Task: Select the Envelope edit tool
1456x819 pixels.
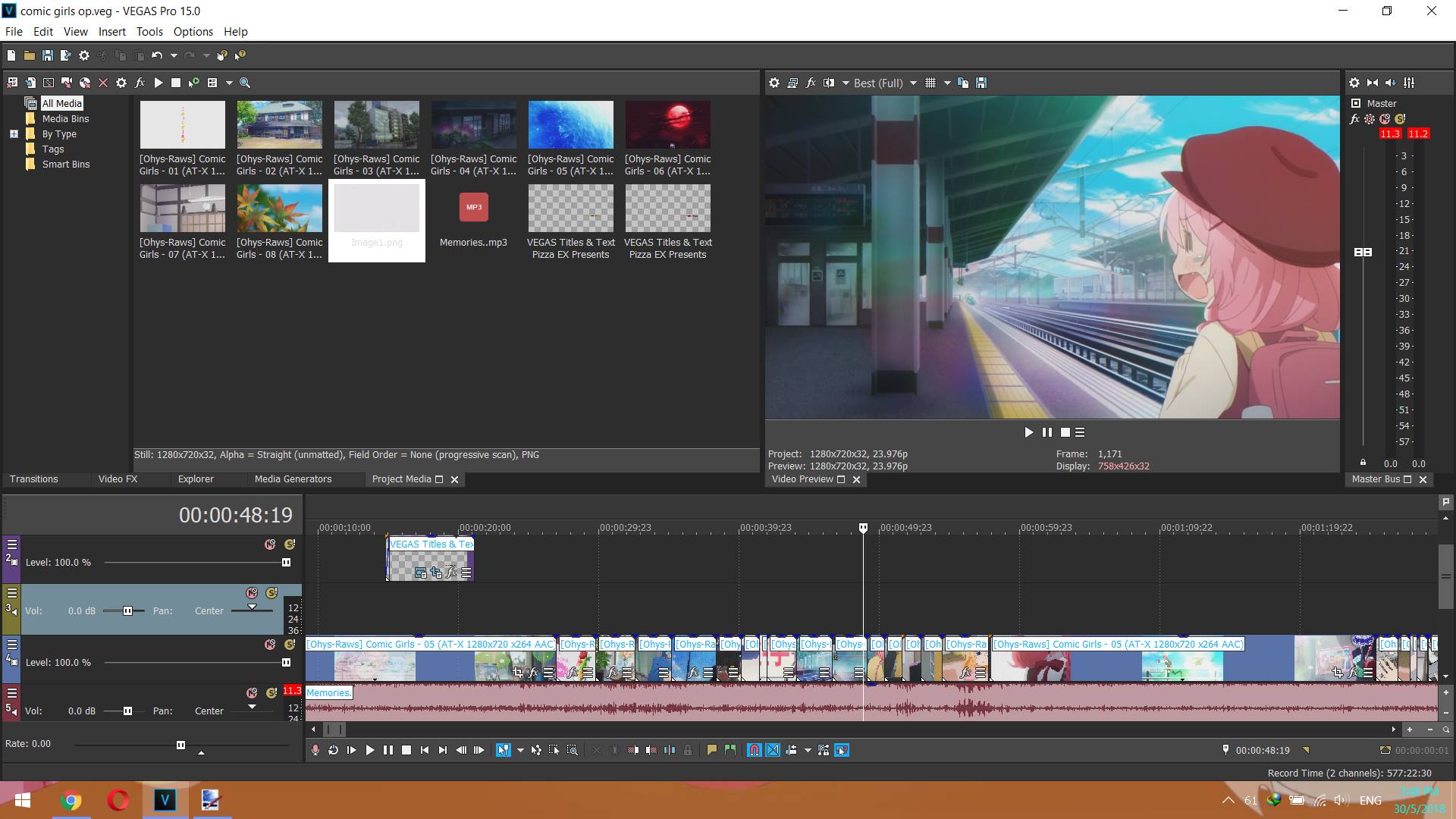Action: pyautogui.click(x=536, y=750)
